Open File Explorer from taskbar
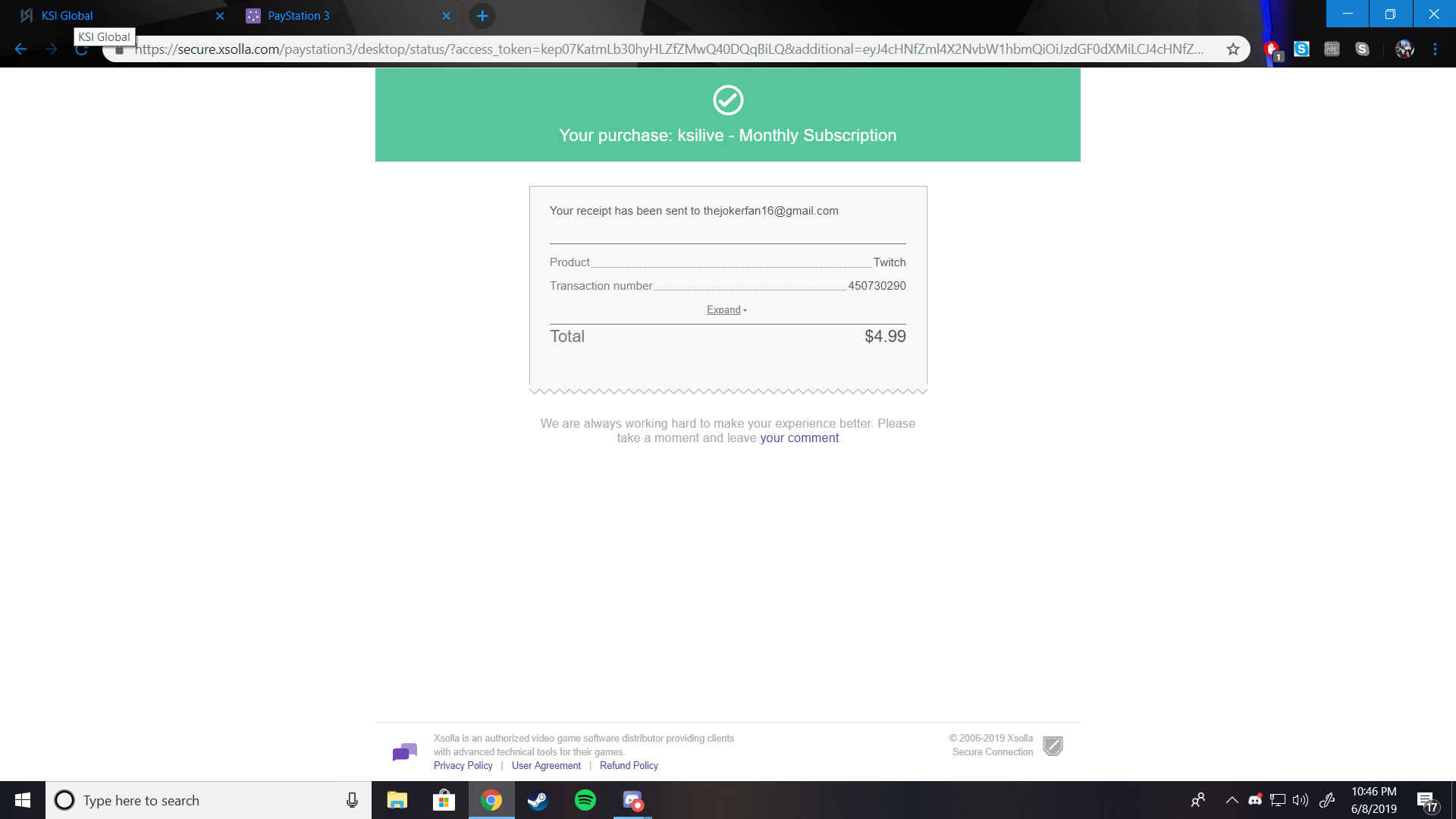Viewport: 1456px width, 819px height. coord(397,800)
